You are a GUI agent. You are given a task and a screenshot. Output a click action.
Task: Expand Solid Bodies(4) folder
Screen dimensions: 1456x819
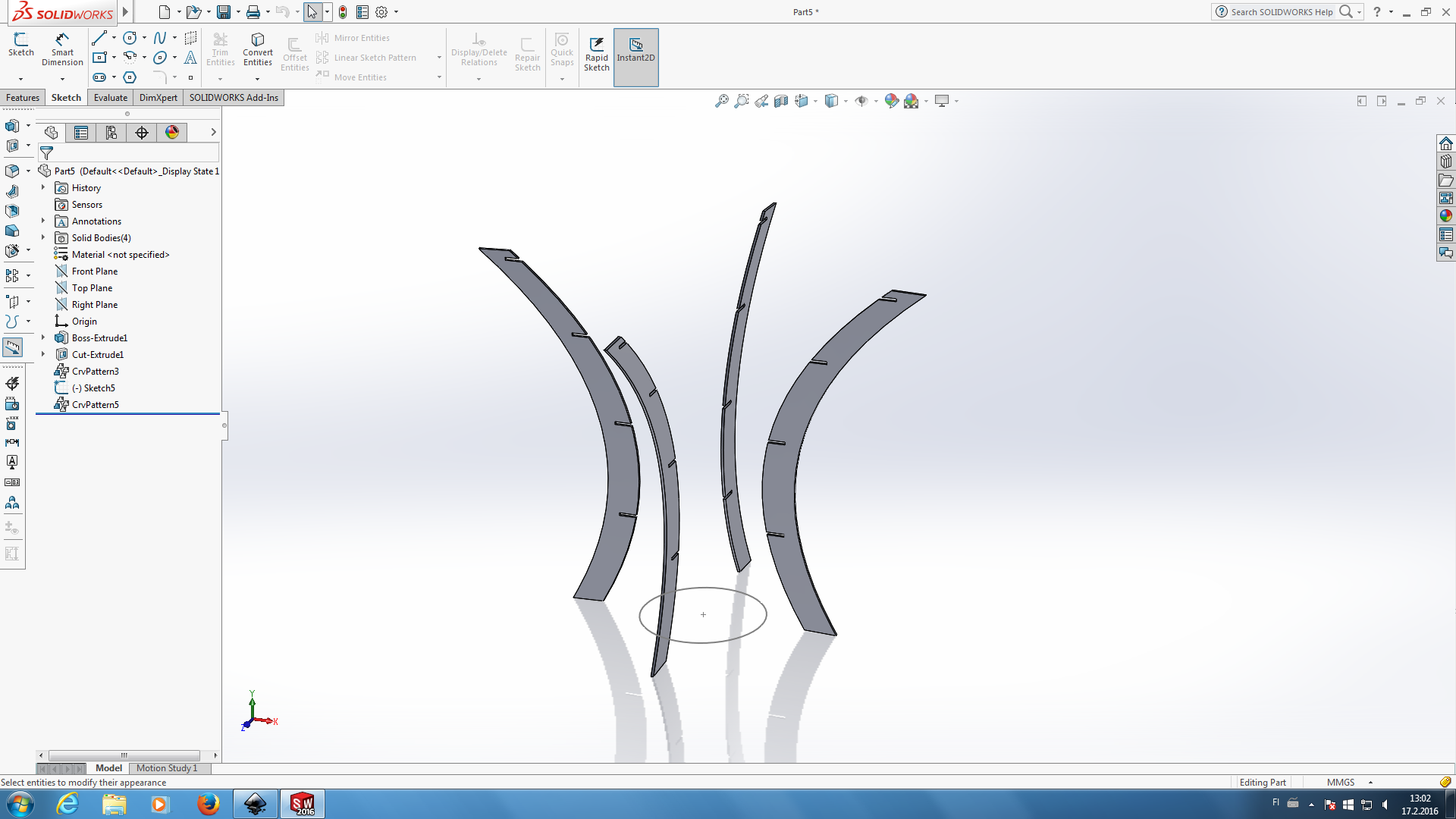pyautogui.click(x=43, y=237)
